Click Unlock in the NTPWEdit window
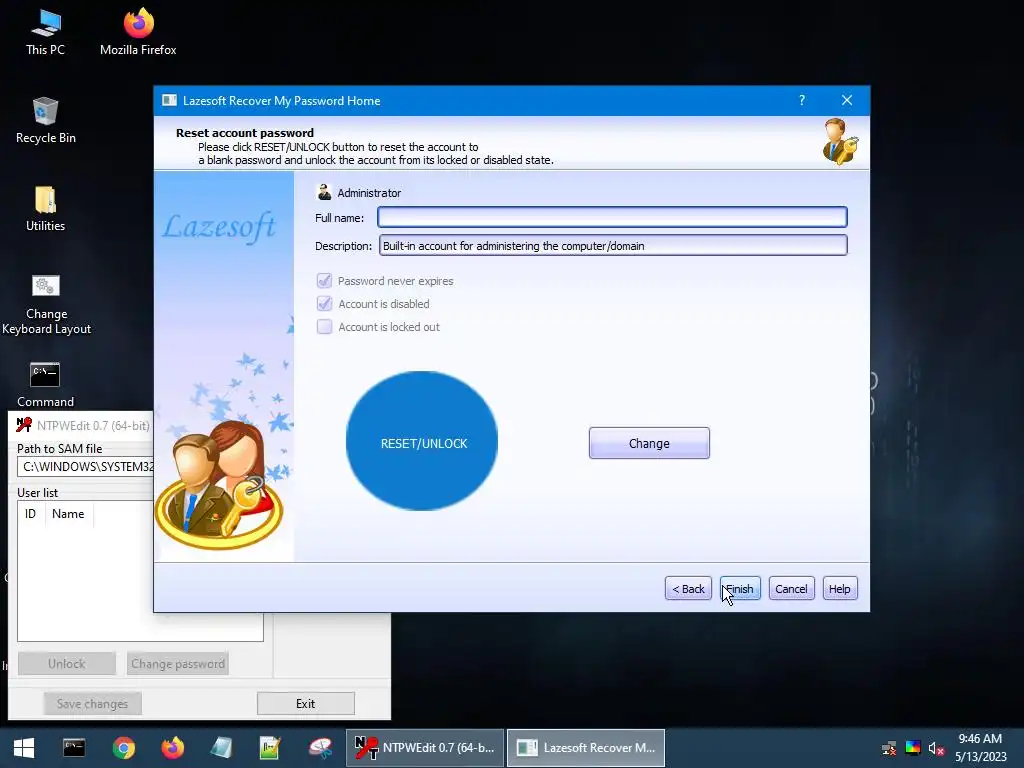The height and width of the screenshot is (768, 1024). pyautogui.click(x=67, y=664)
